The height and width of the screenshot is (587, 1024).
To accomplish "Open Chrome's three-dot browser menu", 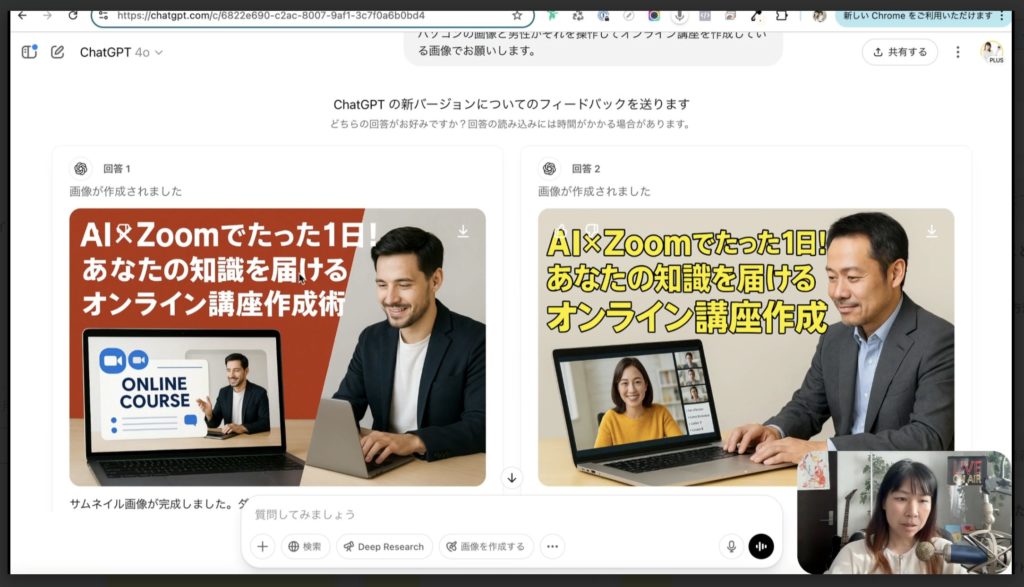I will pos(1002,15).
